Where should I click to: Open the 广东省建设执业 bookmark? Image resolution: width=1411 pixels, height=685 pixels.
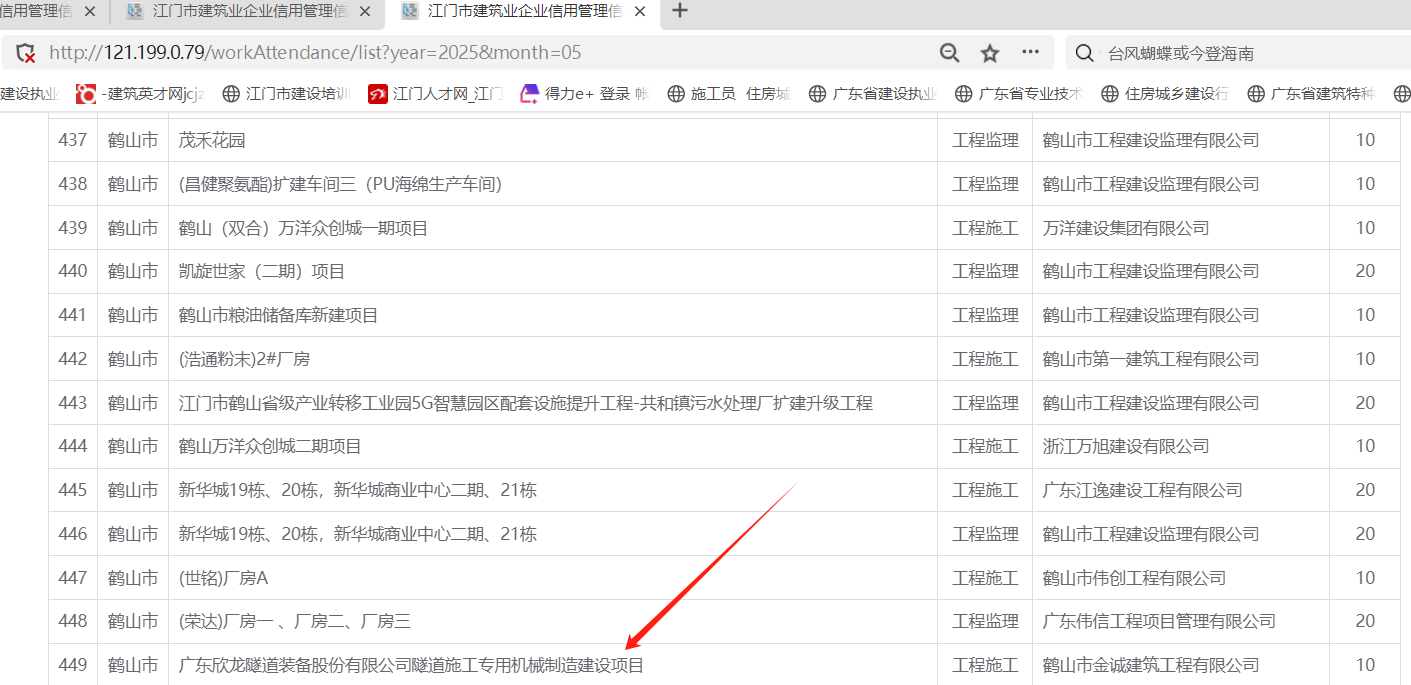(873, 94)
